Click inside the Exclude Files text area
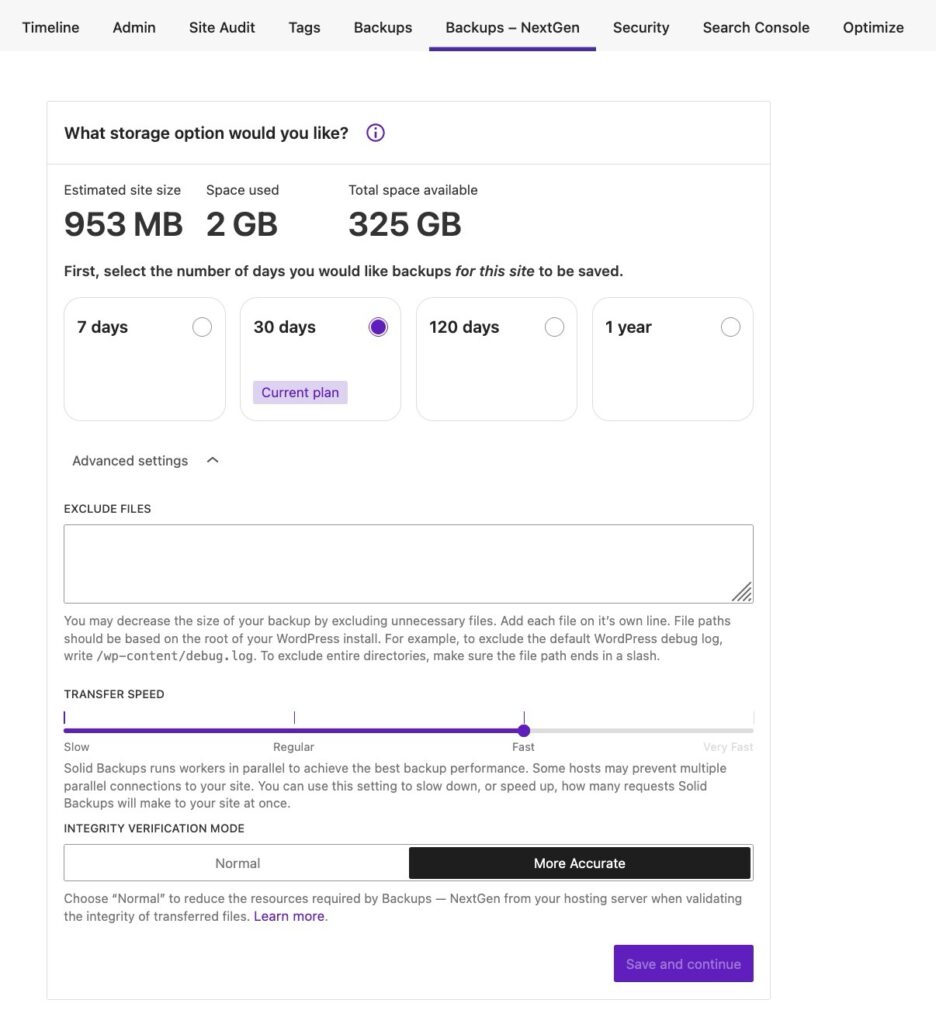This screenshot has width=936, height=1024. (x=400, y=563)
